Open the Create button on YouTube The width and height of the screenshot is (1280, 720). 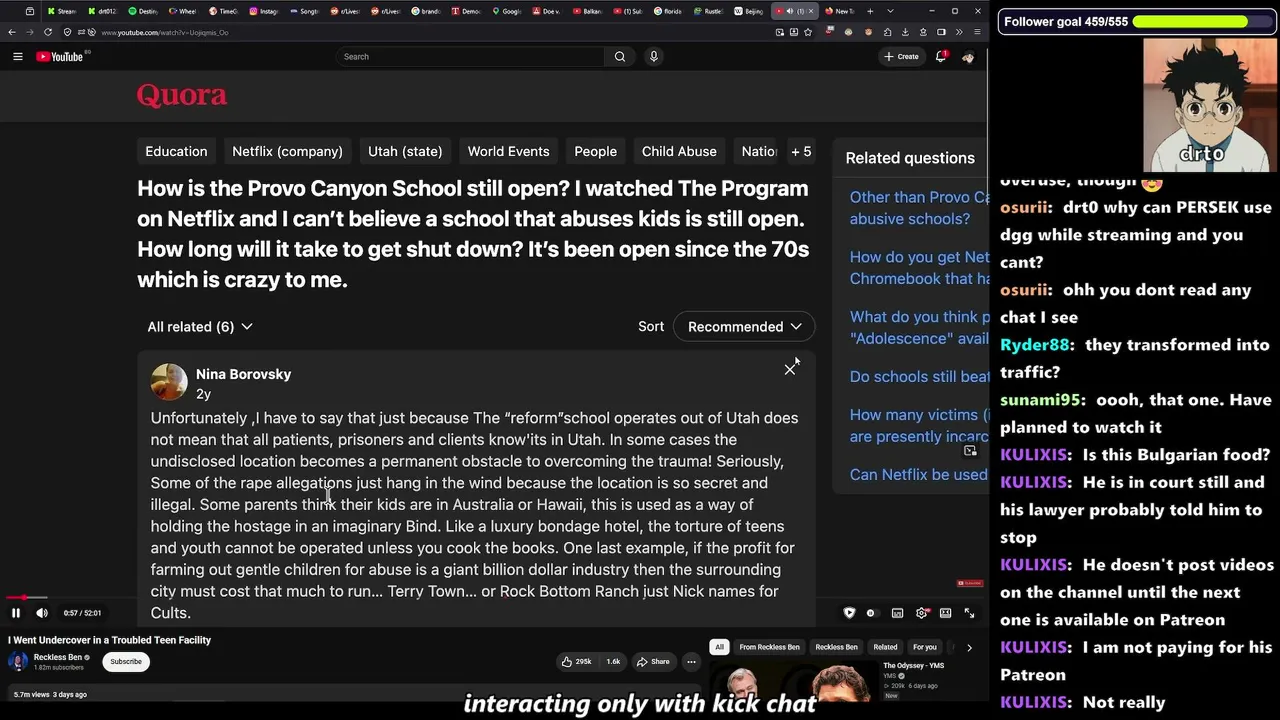click(x=902, y=57)
